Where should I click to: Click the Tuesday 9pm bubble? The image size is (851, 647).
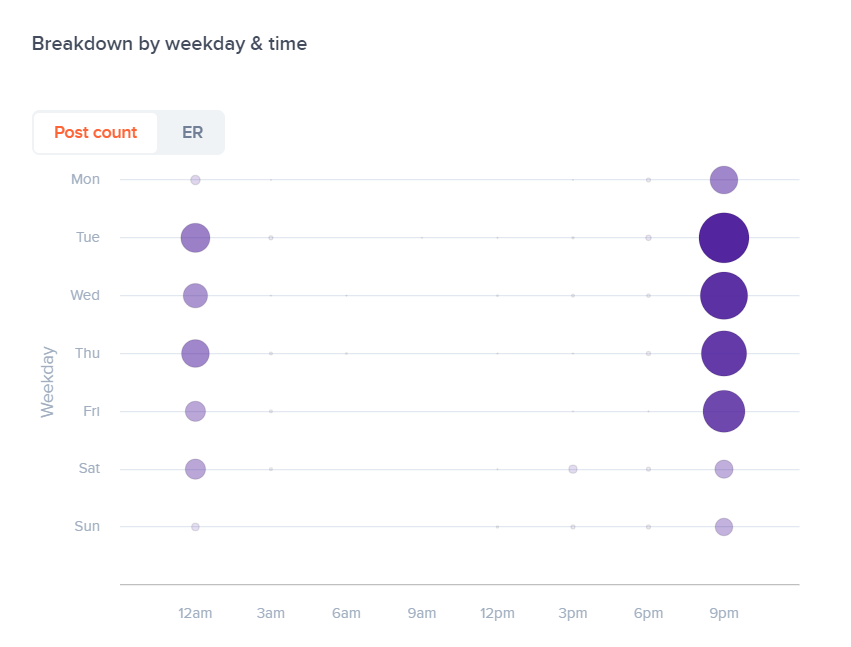click(724, 238)
